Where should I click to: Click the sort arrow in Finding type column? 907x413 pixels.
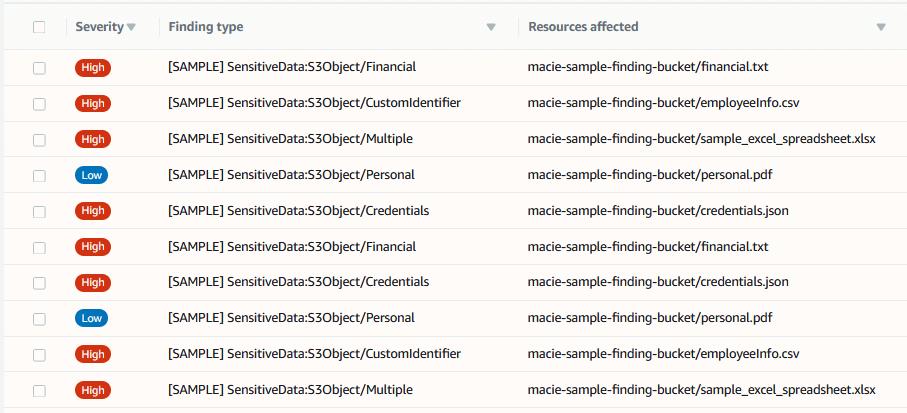point(490,27)
